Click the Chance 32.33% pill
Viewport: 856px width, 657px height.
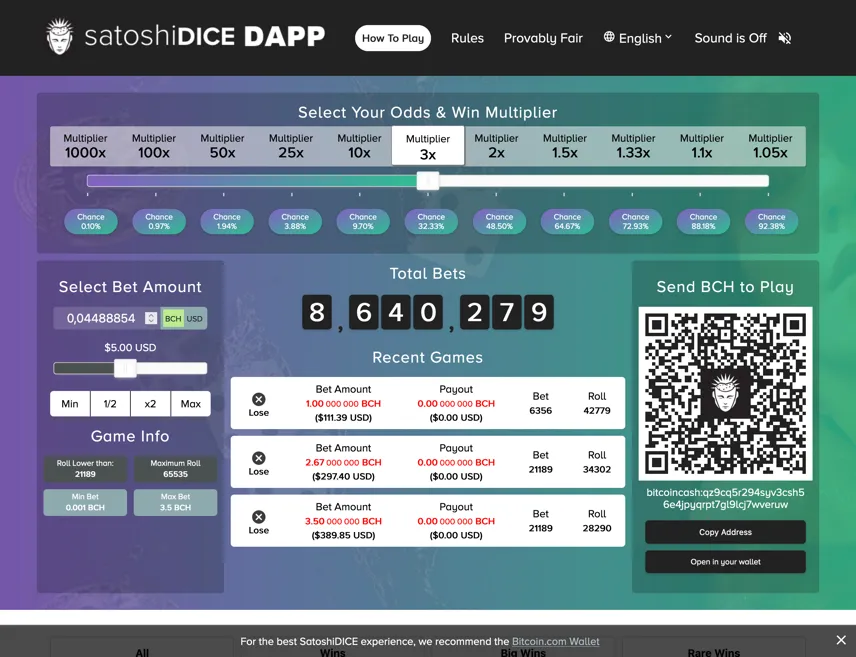(x=431, y=221)
